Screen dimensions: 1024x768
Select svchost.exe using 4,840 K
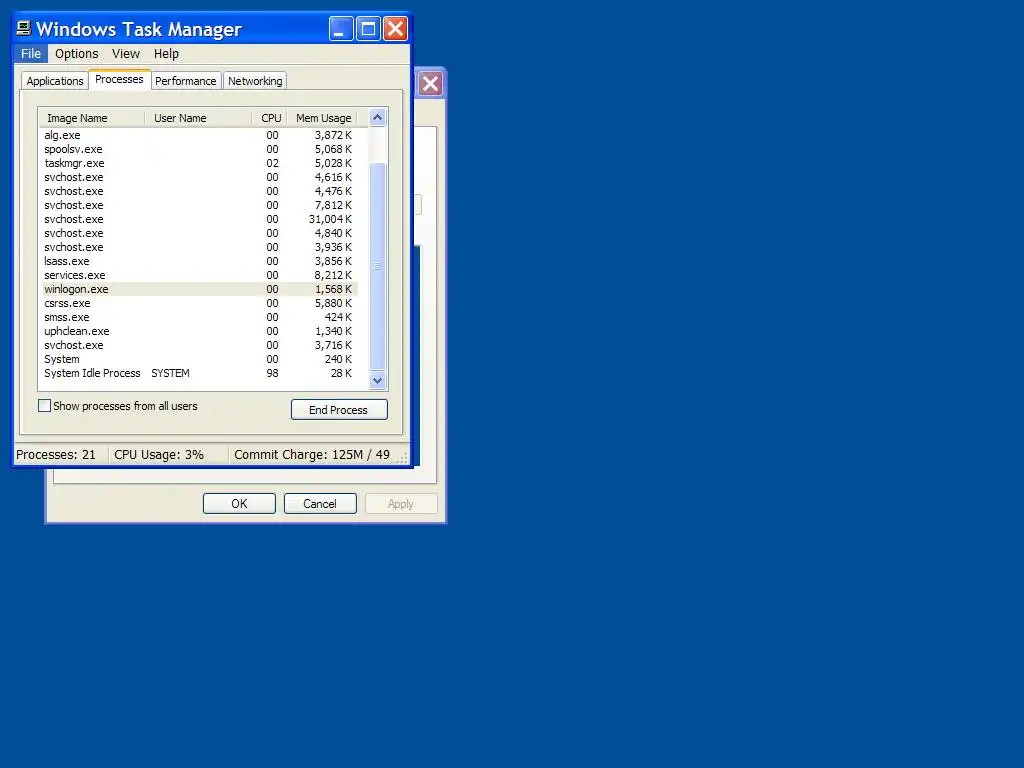199,233
